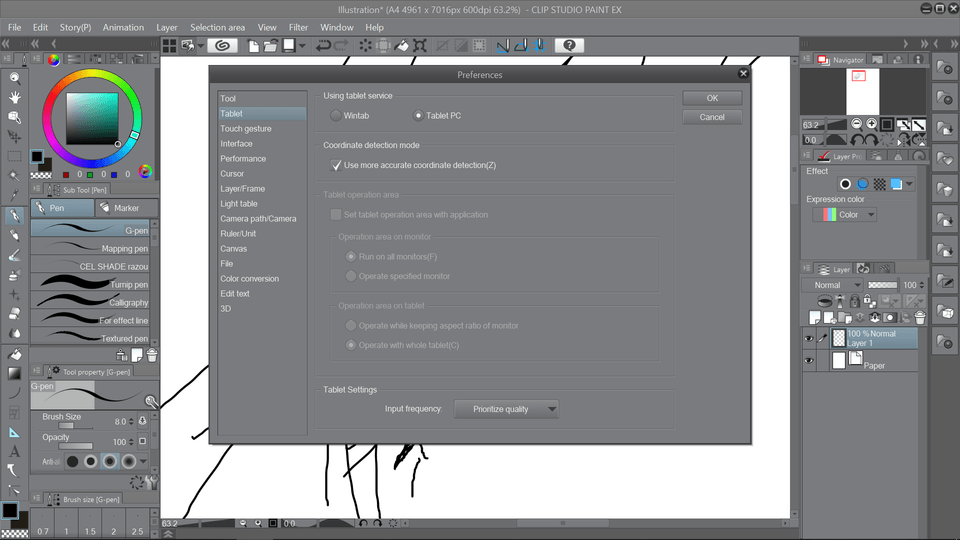
Task: Delete sub tool with trash icon
Action: 152,355
